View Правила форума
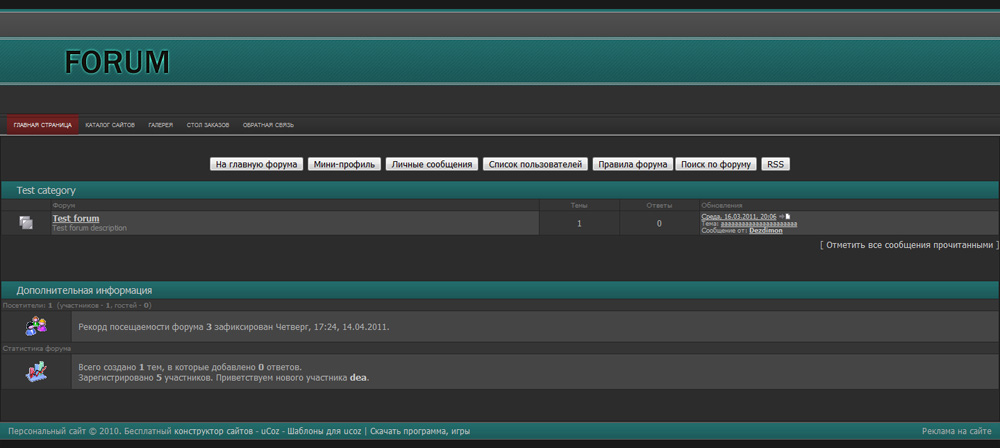This screenshot has width=1000, height=448. pos(632,164)
